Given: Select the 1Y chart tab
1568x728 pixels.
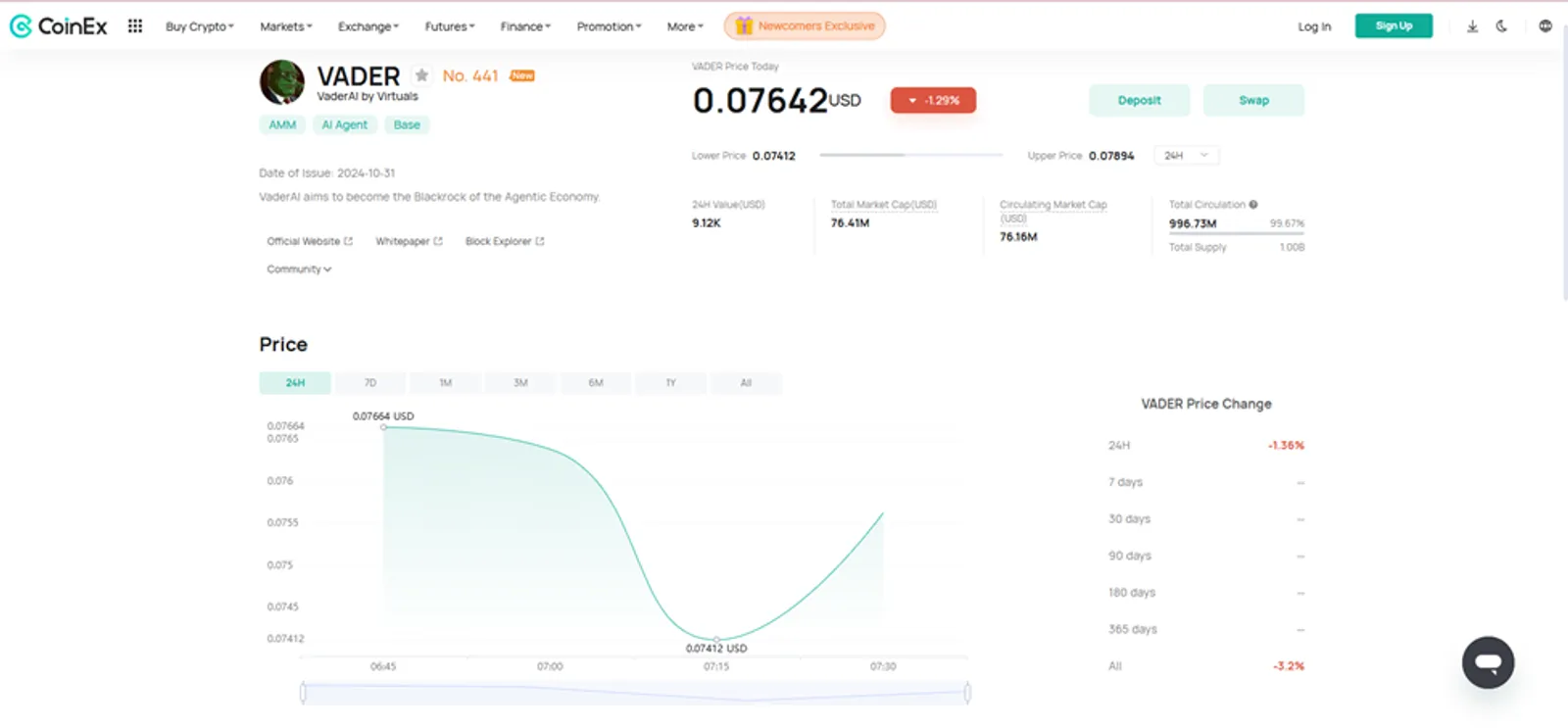Looking at the screenshot, I should point(671,383).
